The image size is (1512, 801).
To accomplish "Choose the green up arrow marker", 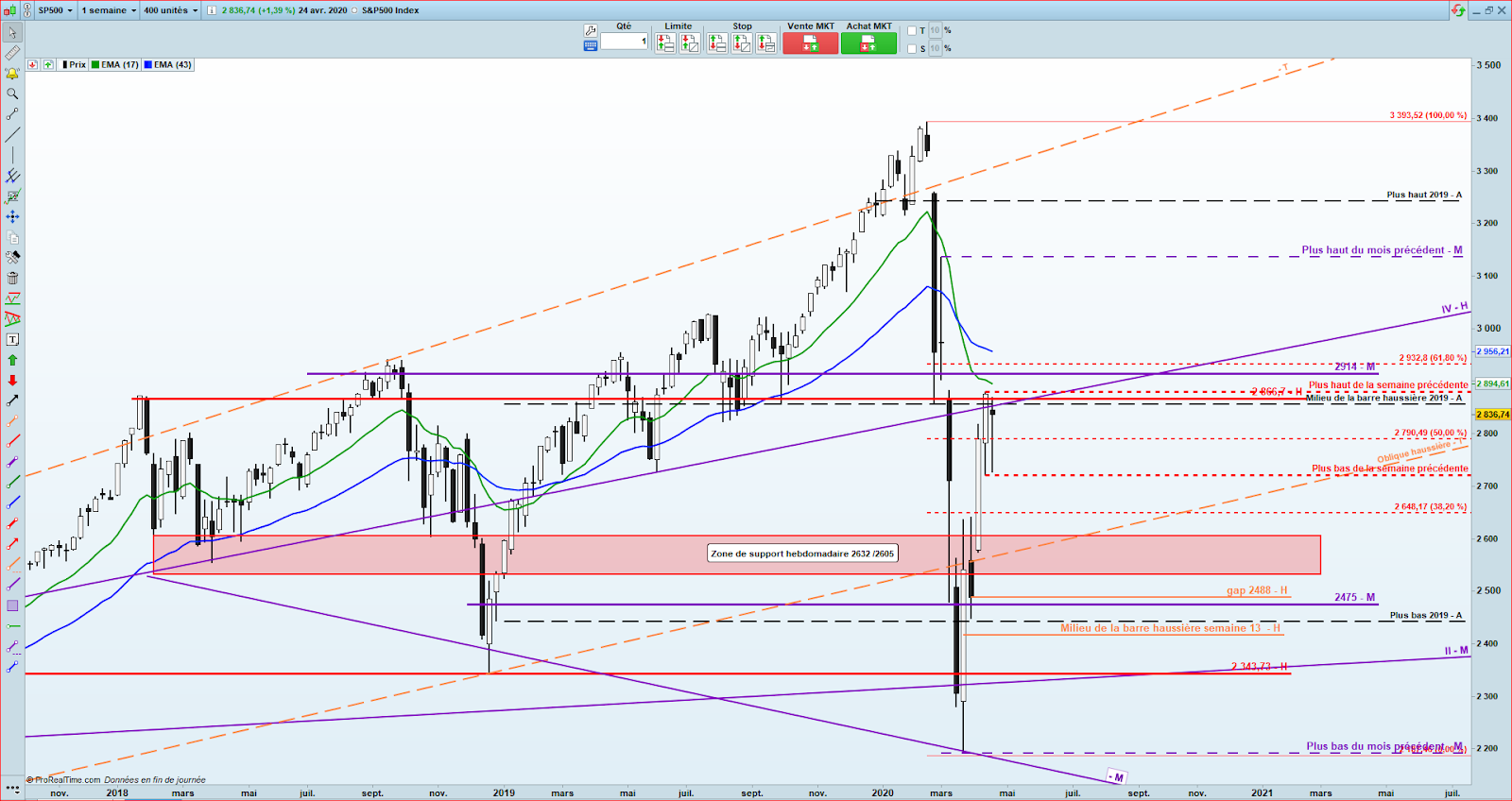I will (12, 360).
